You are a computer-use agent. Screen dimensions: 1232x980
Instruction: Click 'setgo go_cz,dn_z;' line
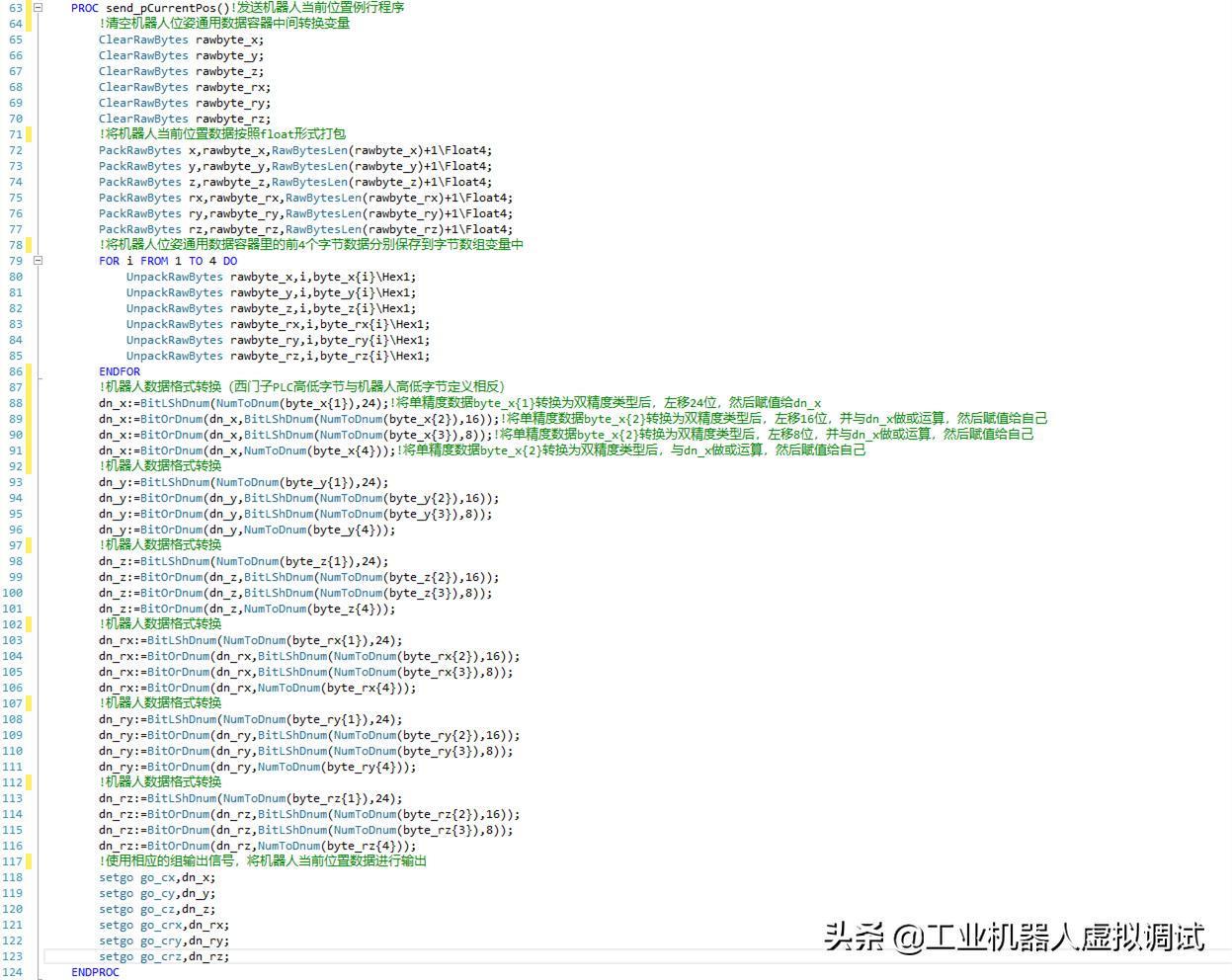click(x=157, y=909)
